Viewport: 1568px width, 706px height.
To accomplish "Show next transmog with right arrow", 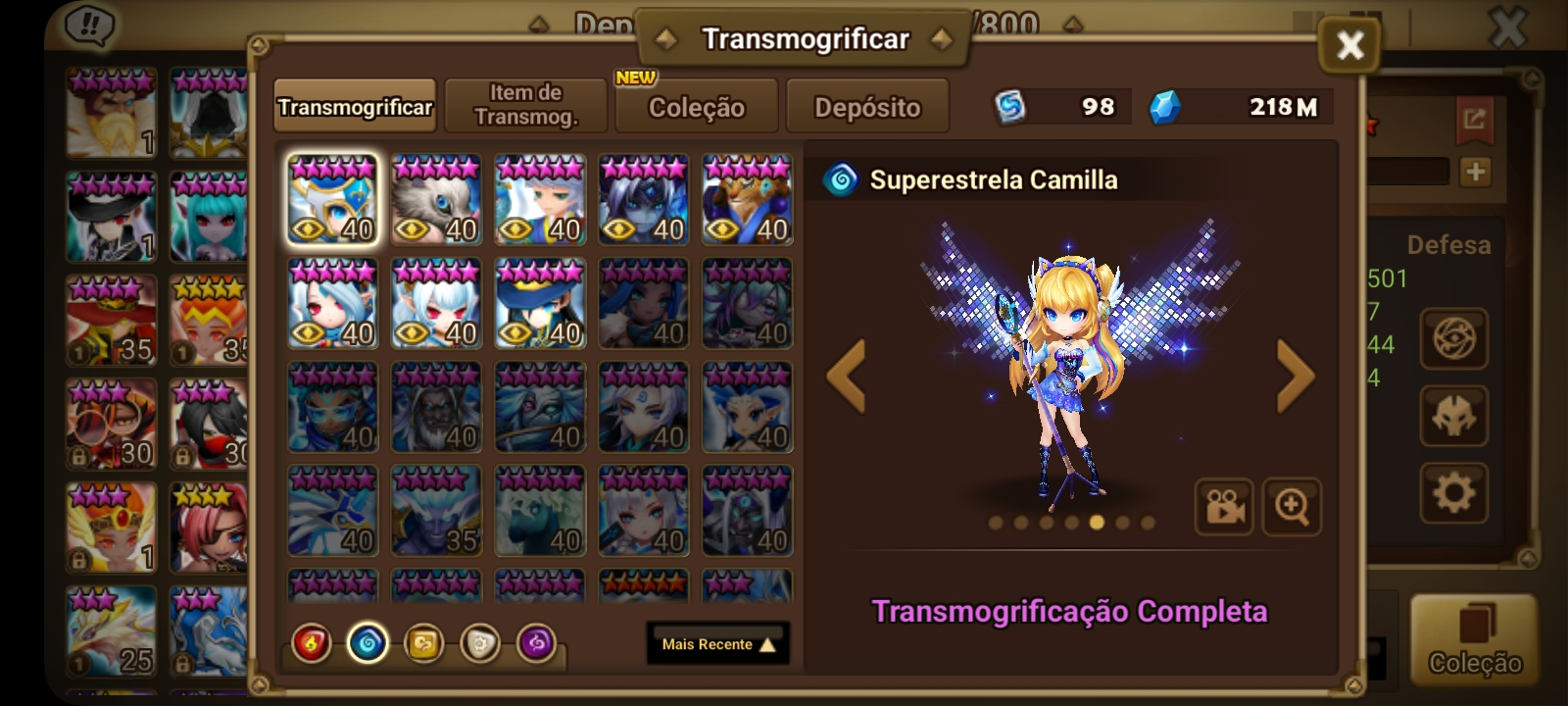I will click(x=1296, y=376).
